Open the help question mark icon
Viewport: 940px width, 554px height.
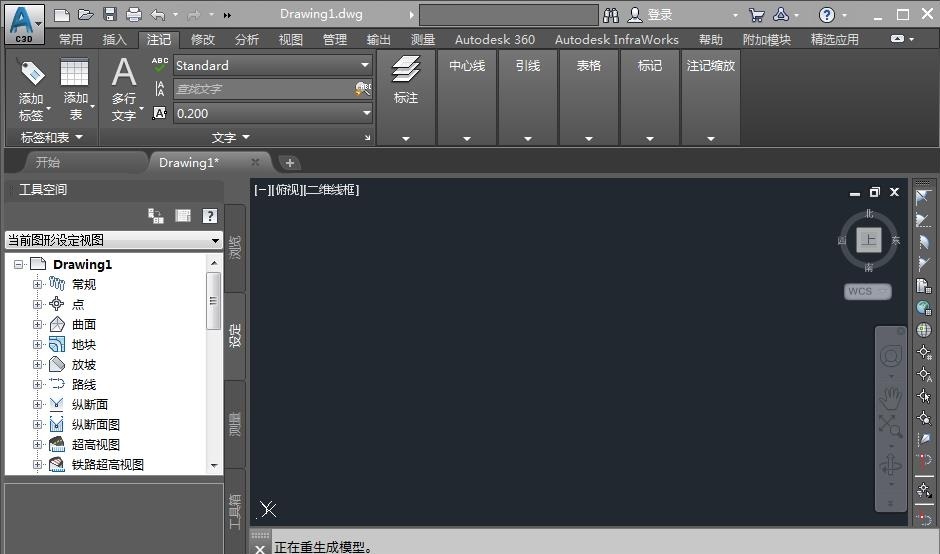pos(827,14)
